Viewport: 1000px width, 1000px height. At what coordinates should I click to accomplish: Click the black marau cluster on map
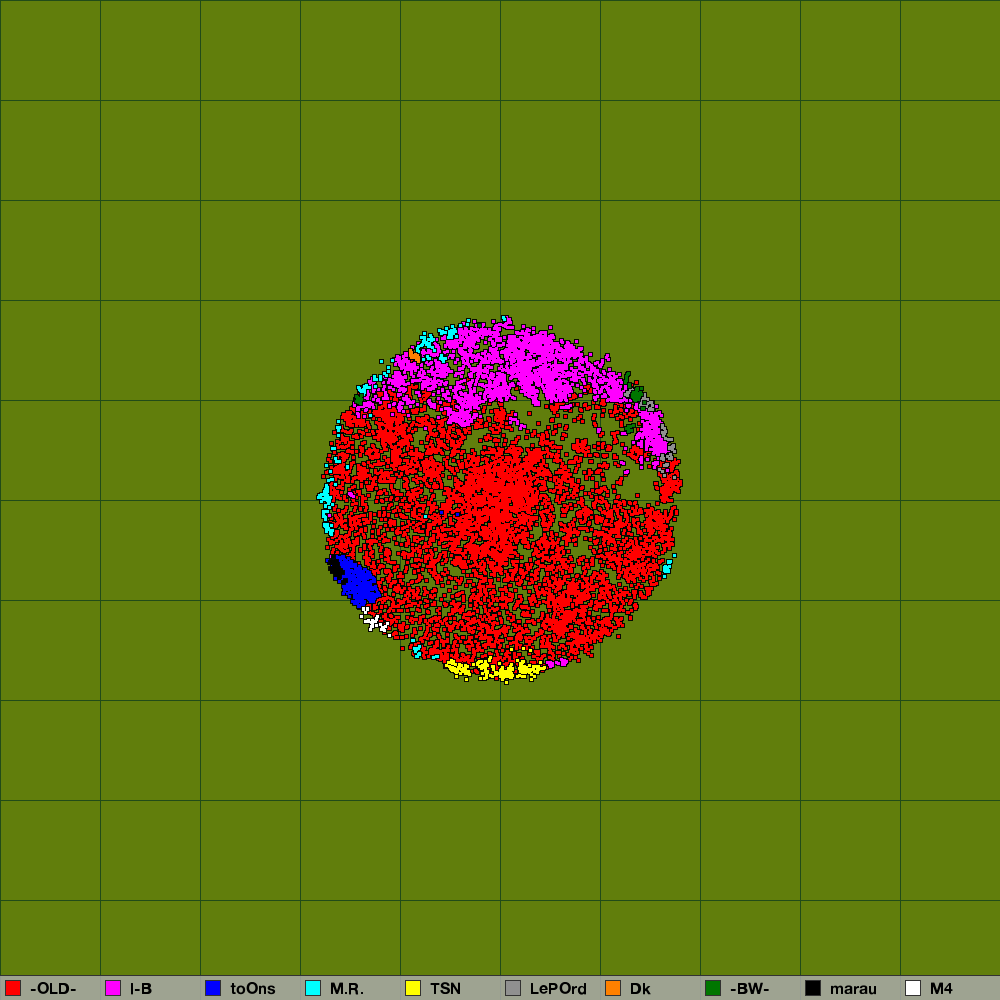pyautogui.click(x=335, y=567)
